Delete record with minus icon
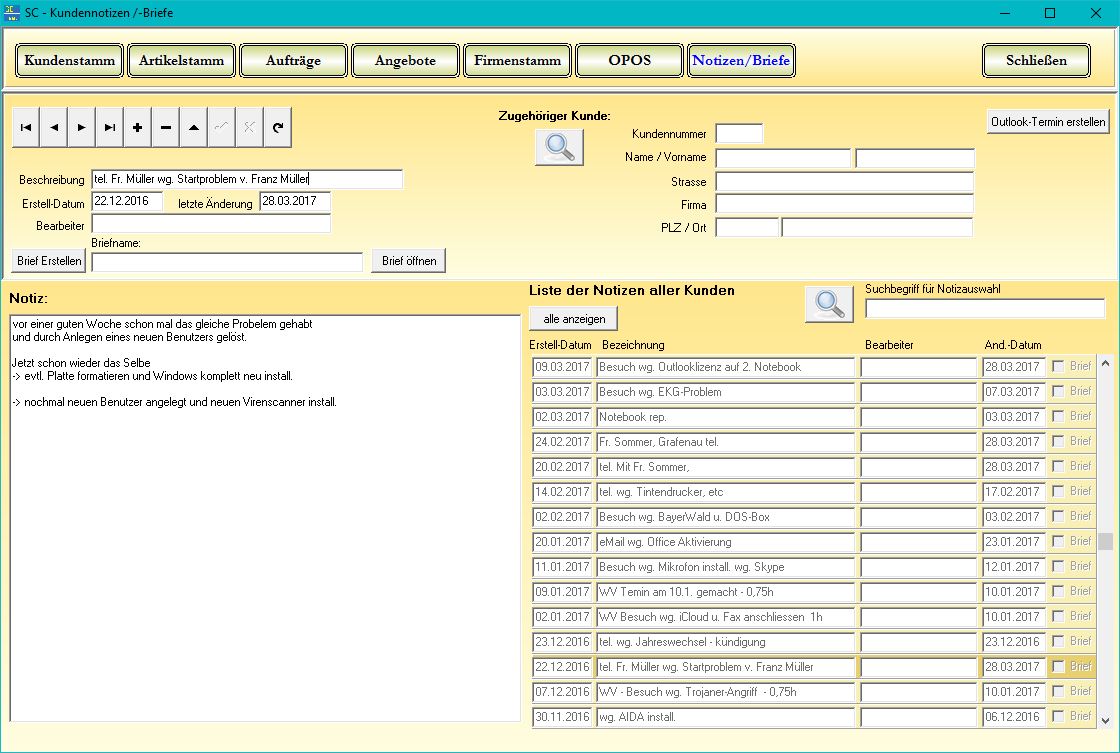Viewport: 1120px width, 753px height. pyautogui.click(x=165, y=128)
